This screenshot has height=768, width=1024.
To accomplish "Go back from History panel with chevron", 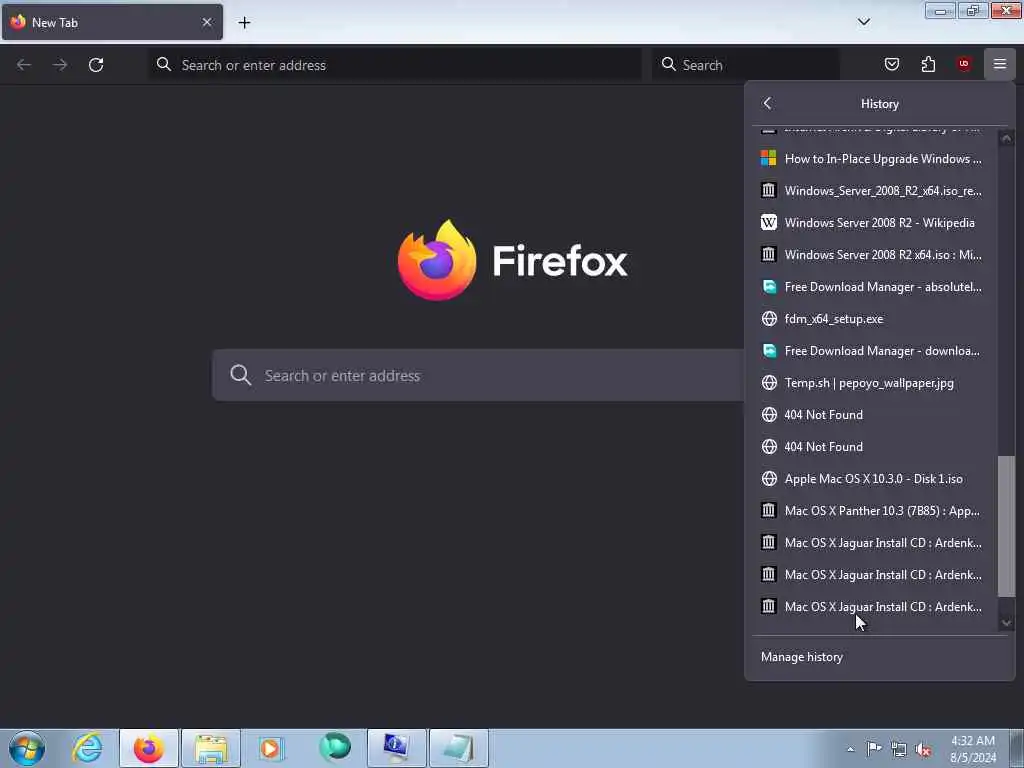I will (768, 103).
